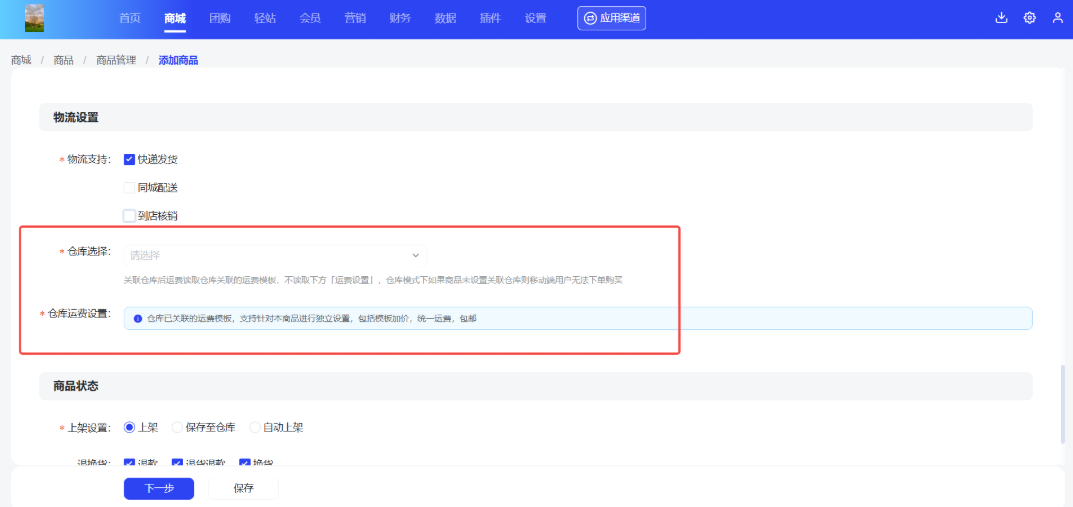Uncheck the 快递发货 checkbox
1073x507 pixels.
click(129, 159)
